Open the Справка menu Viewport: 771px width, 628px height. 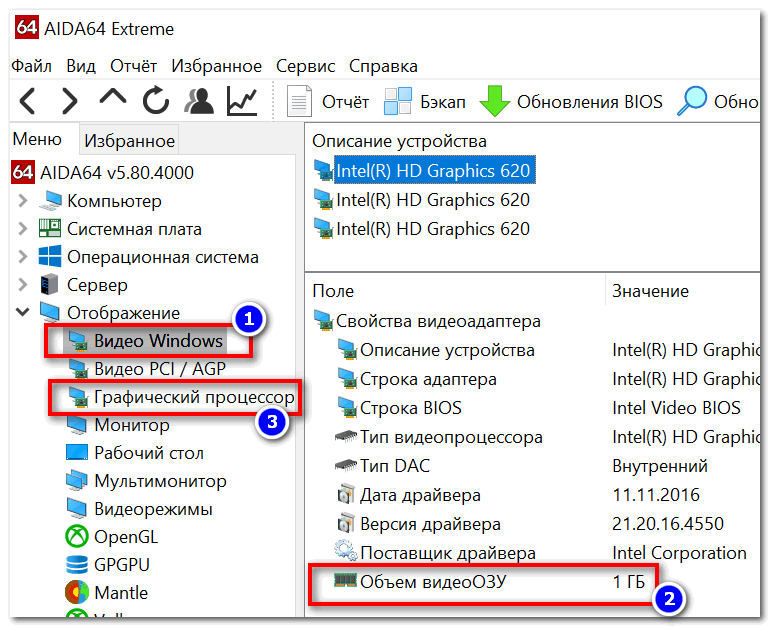click(x=383, y=66)
